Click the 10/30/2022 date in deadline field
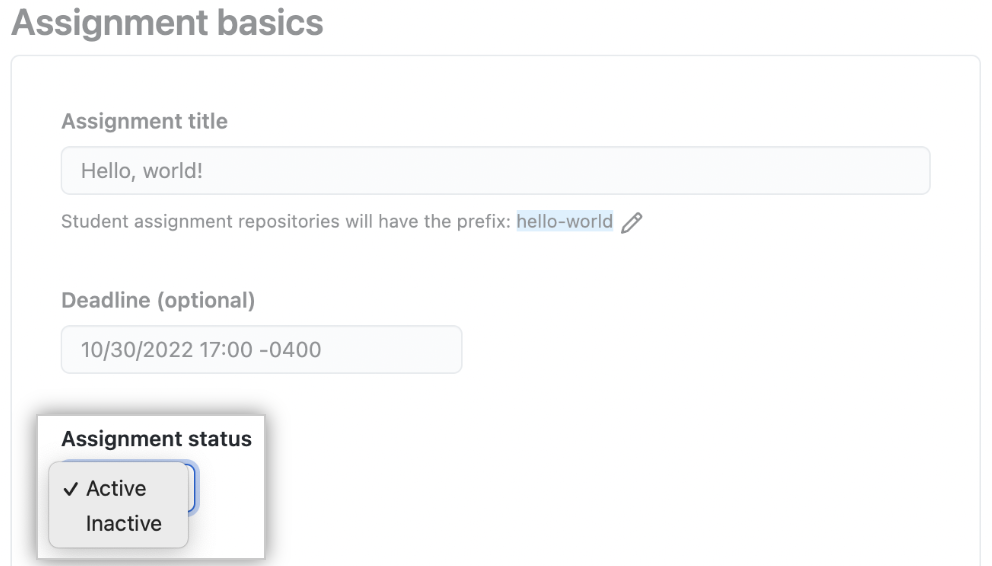Viewport: 992px width, 566px height. tap(137, 350)
